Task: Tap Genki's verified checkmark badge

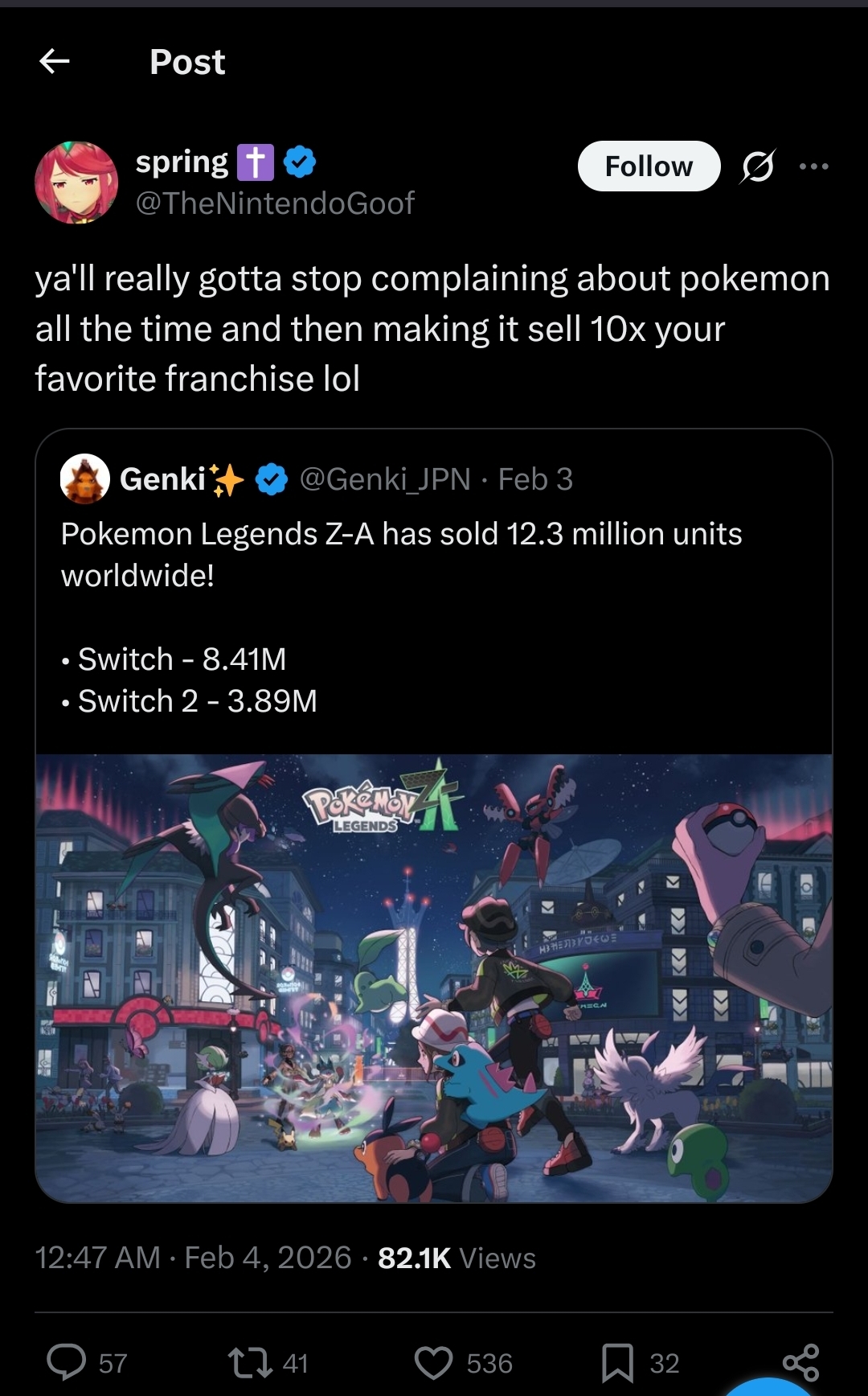Action: pos(272,479)
